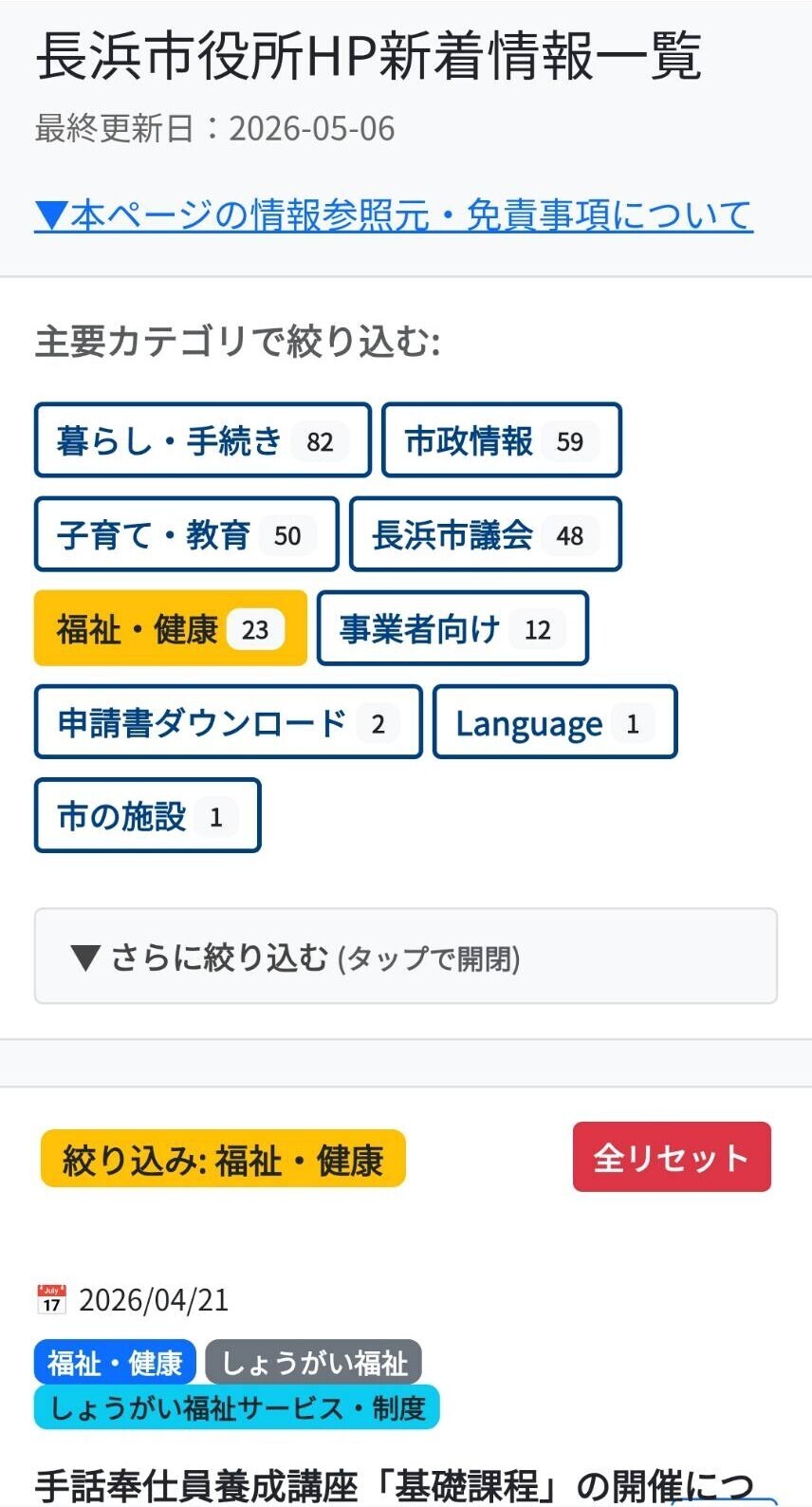Click the count badge 23 on 福祉・健康
The width and height of the screenshot is (812, 1507).
[255, 629]
